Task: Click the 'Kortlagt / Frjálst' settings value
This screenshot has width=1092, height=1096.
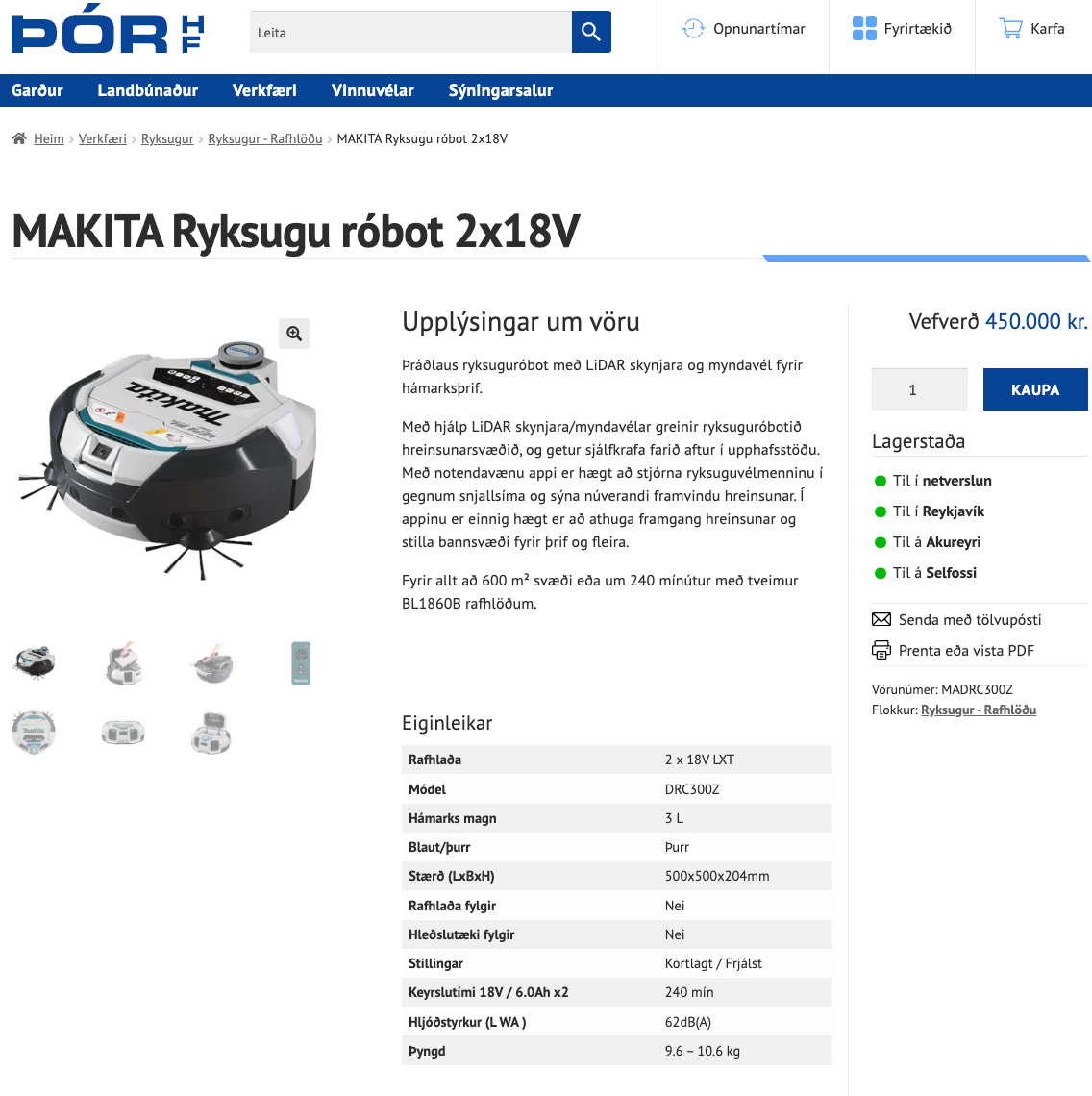Action: pyautogui.click(x=713, y=963)
